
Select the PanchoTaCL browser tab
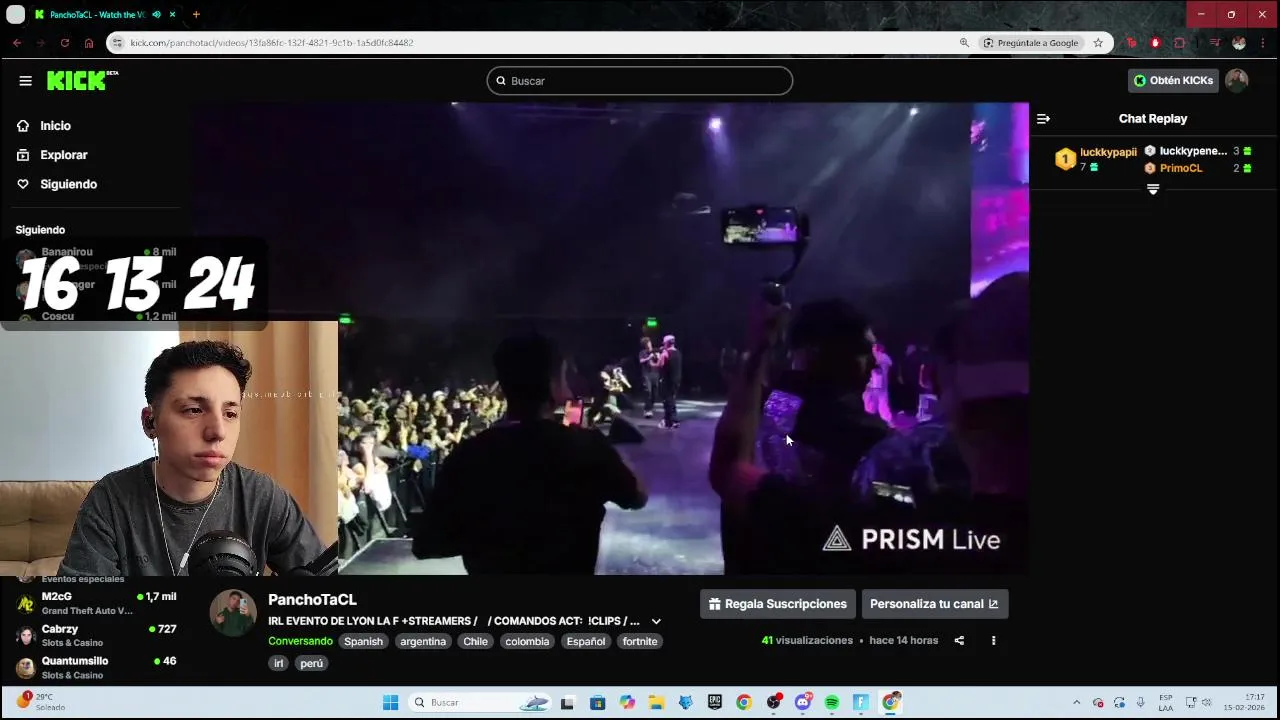click(97, 15)
